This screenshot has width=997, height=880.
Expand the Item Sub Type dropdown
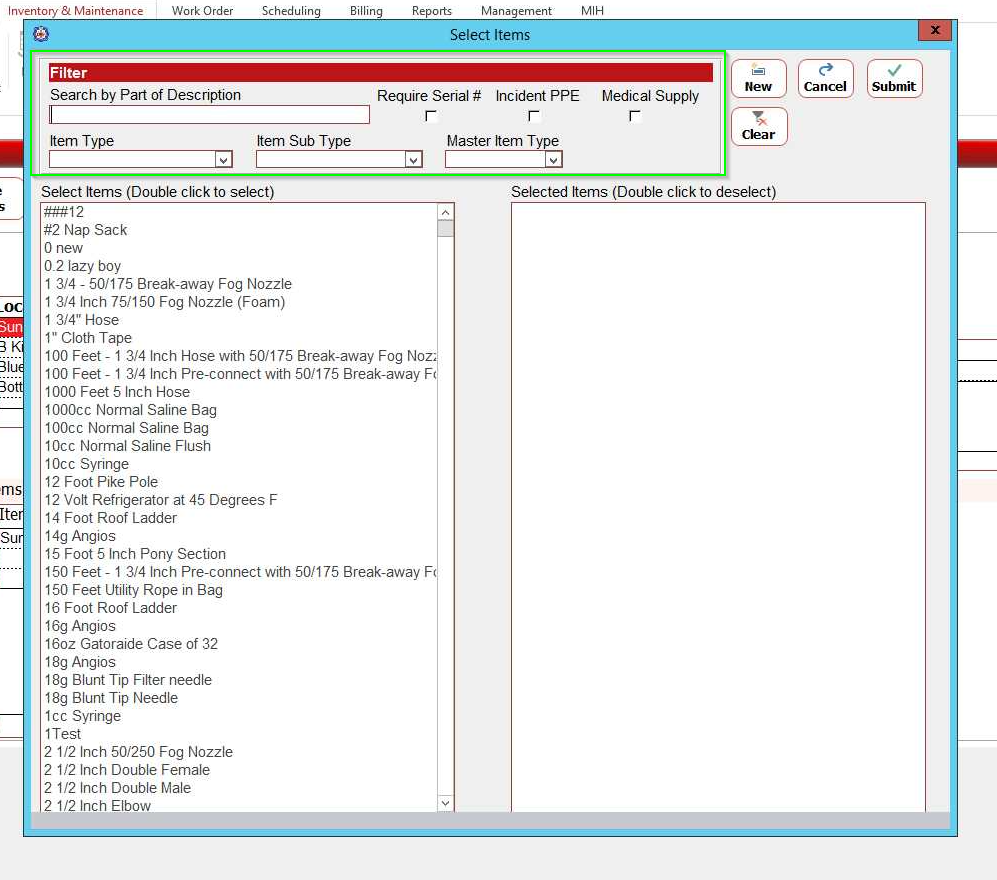[x=413, y=159]
